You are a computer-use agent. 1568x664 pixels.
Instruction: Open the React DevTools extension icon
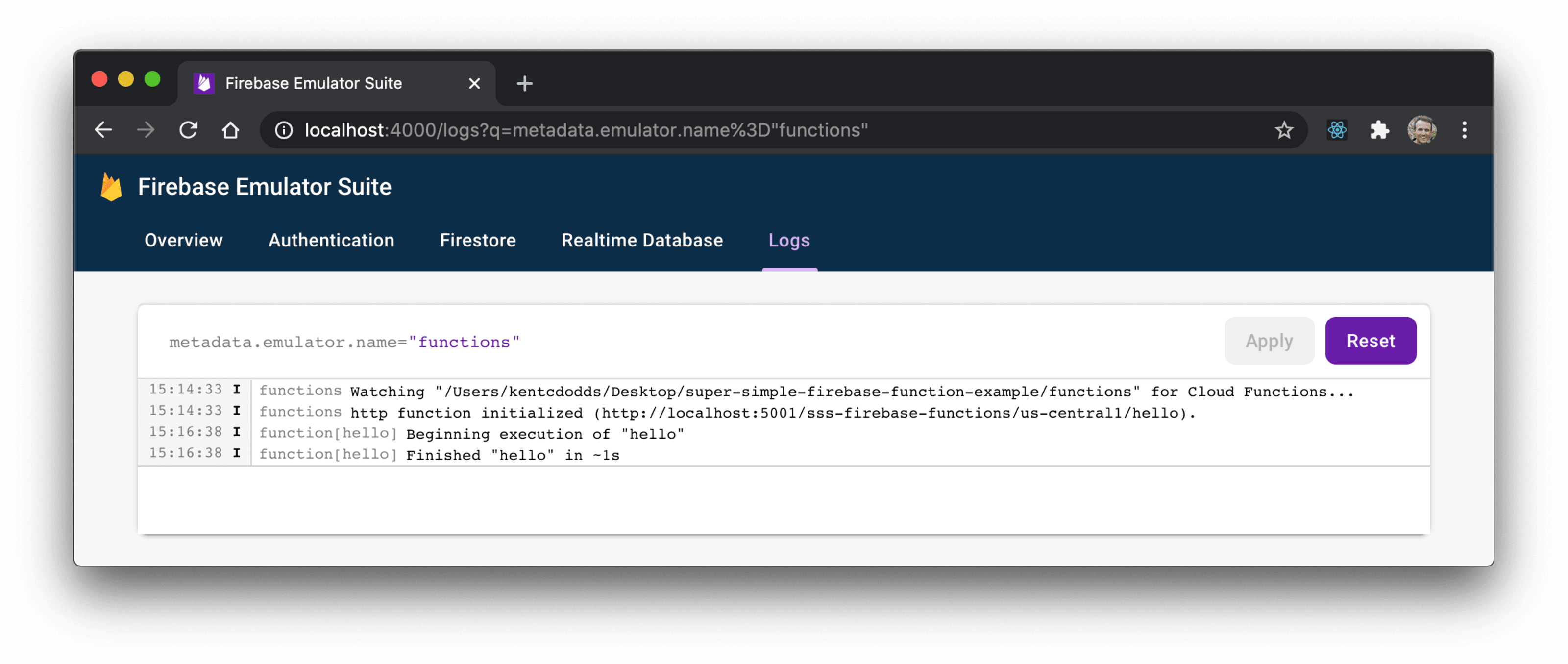tap(1337, 130)
